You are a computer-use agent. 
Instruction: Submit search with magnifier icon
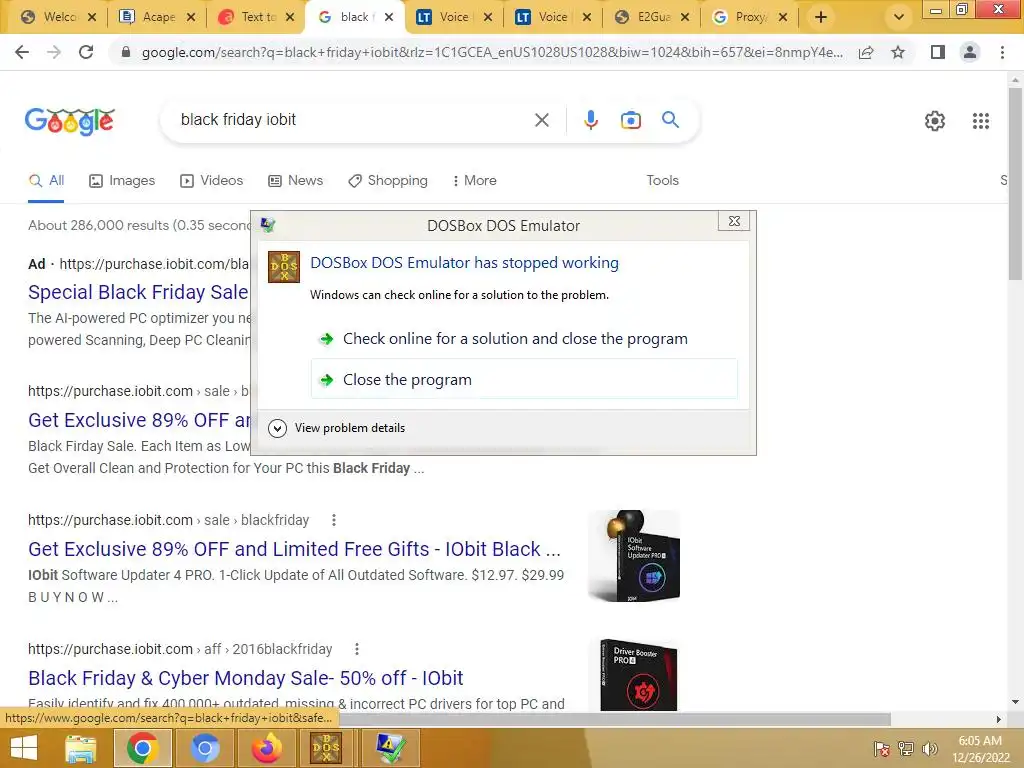tap(670, 120)
